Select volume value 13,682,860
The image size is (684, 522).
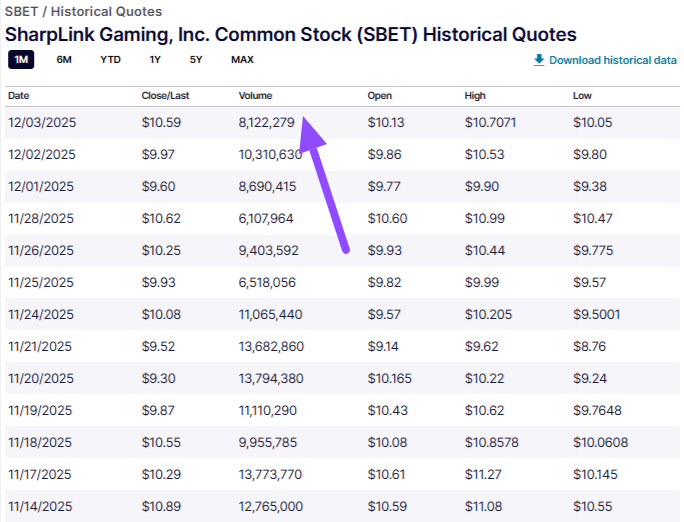[271, 347]
